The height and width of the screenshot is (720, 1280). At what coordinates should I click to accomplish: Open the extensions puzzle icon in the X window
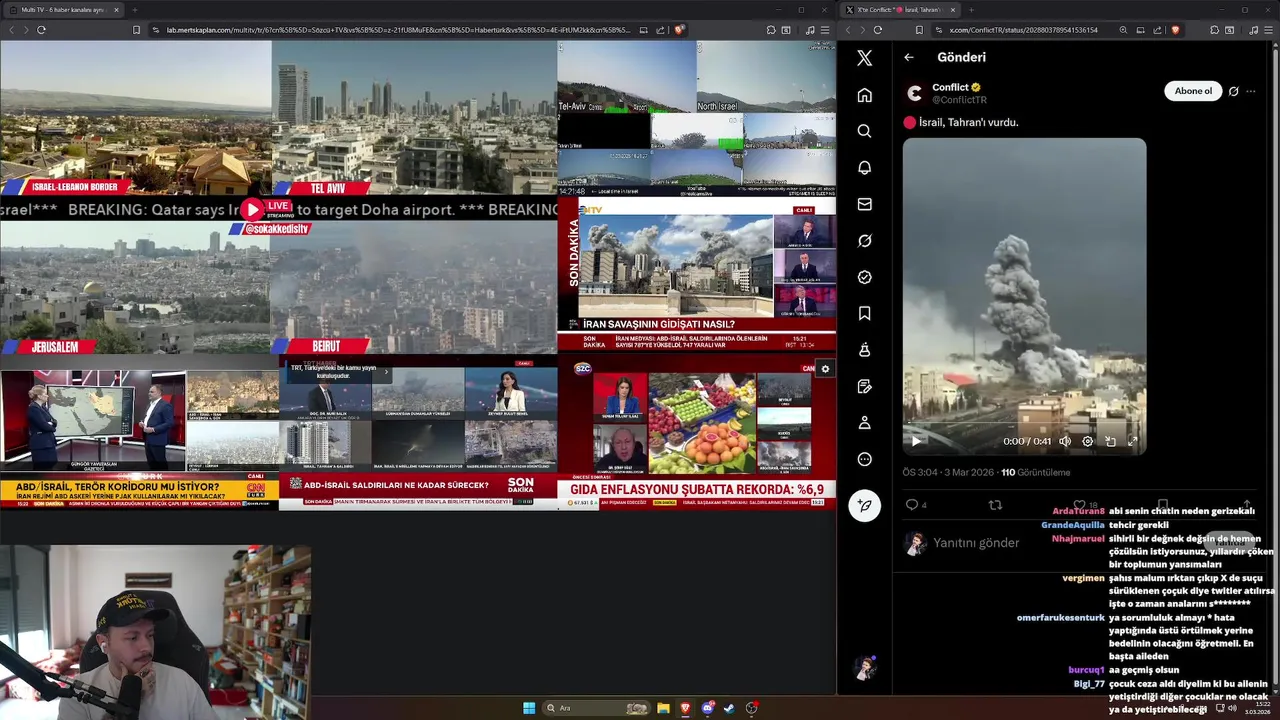point(1214,30)
